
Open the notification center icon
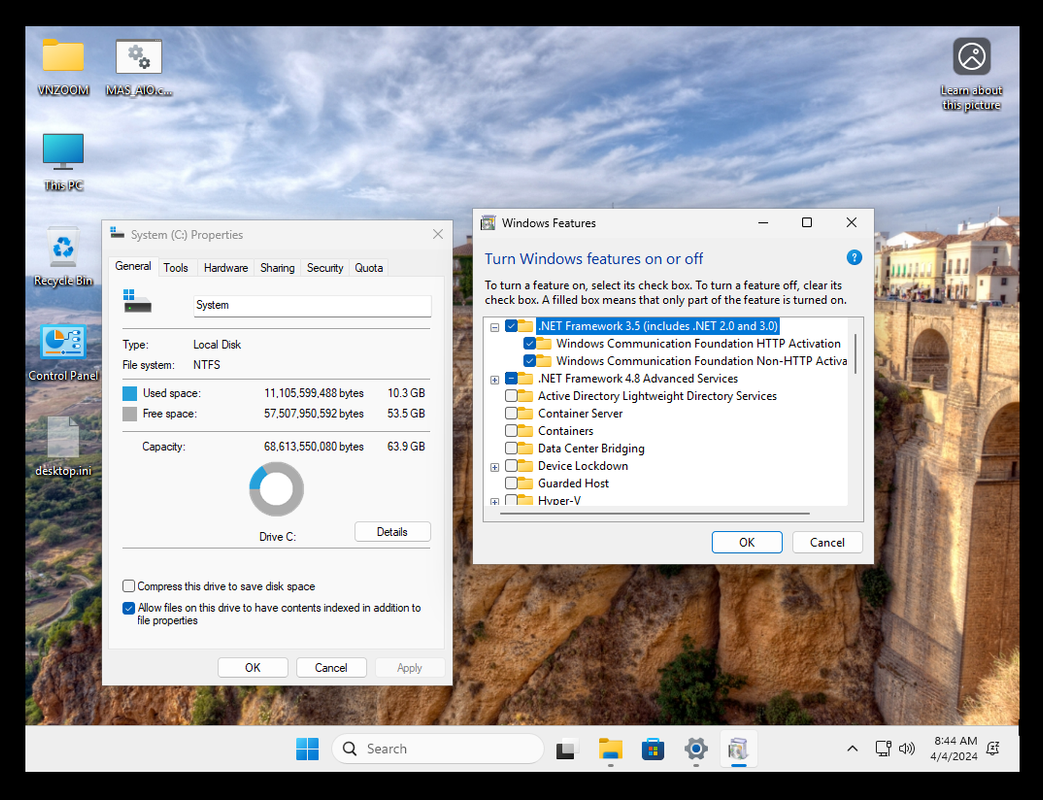pyautogui.click(x=993, y=749)
